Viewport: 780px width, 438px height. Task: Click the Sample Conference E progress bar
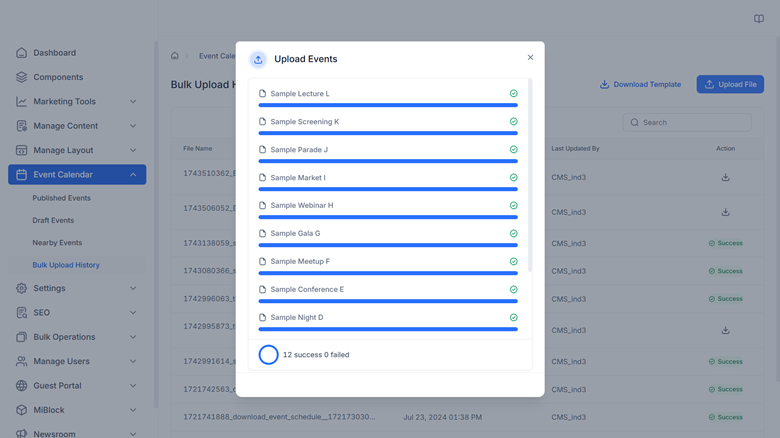point(388,301)
